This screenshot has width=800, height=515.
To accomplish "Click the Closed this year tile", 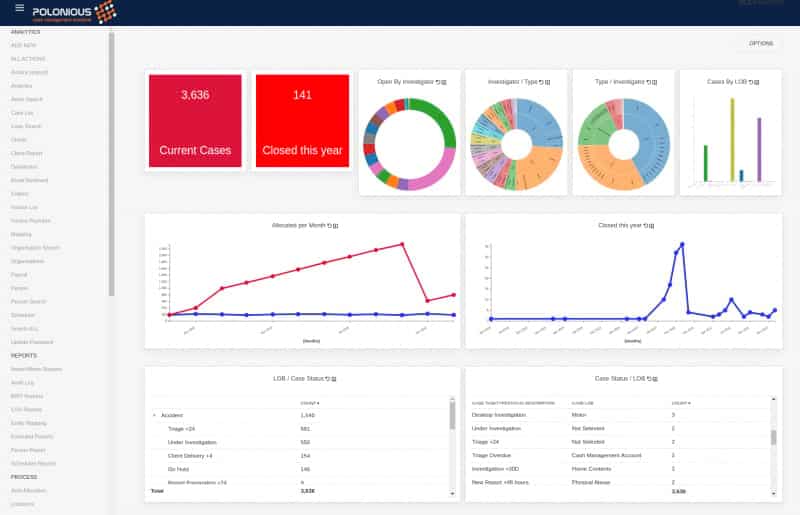I will 301,121.
